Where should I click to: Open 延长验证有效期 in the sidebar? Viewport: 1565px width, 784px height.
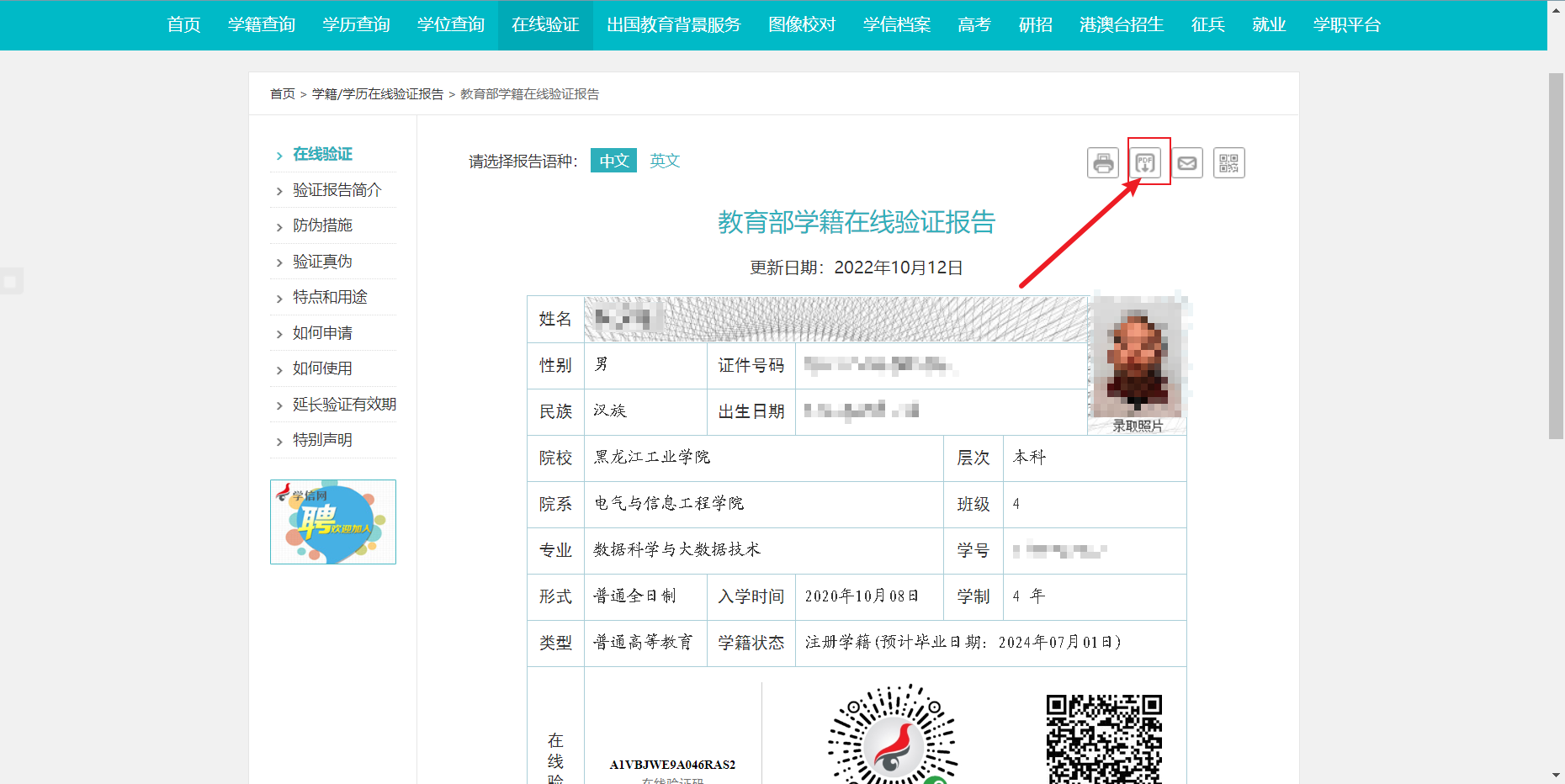tap(345, 405)
